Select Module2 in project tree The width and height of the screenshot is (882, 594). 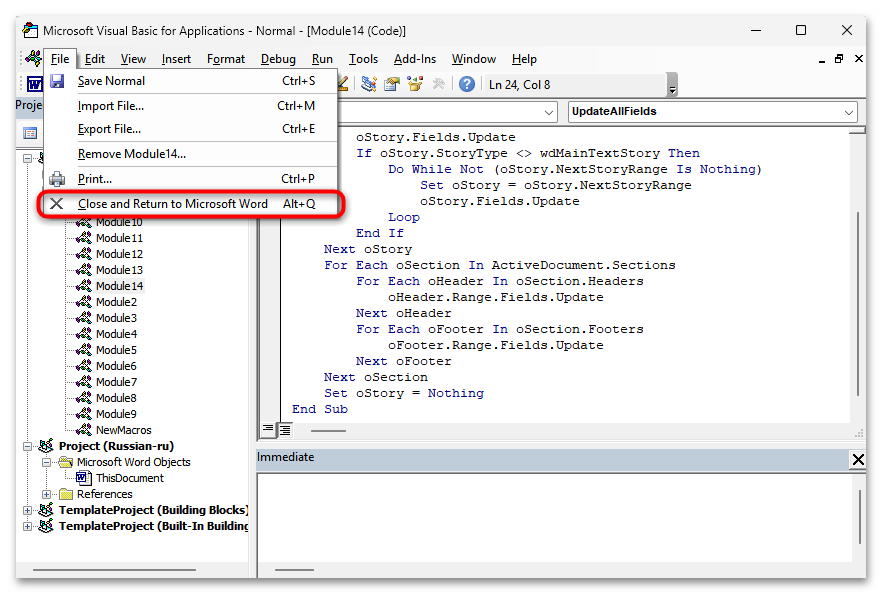(116, 302)
